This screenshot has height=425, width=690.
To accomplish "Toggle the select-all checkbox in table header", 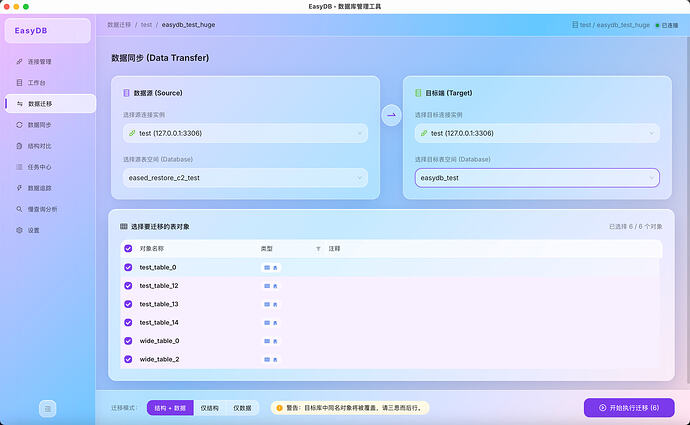I will coord(128,249).
